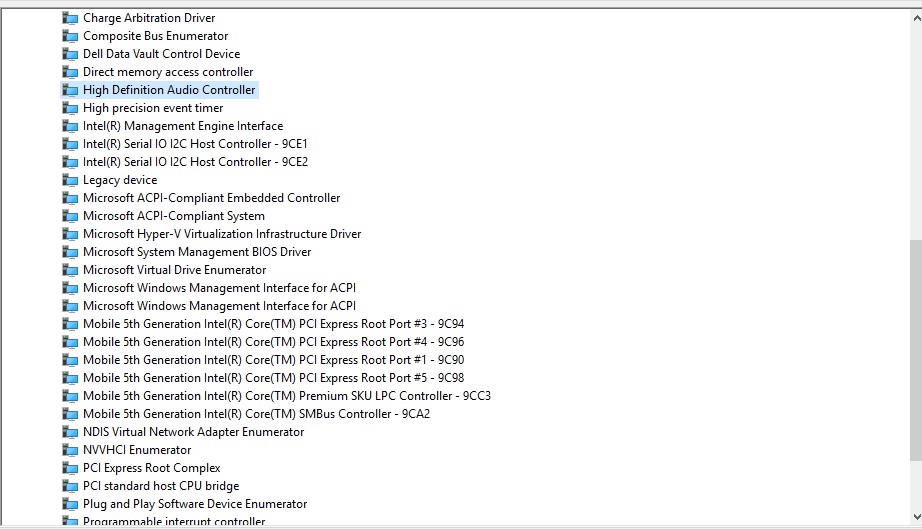
Task: Click icon for I2C Host Controller 9CE2
Action: 70,162
